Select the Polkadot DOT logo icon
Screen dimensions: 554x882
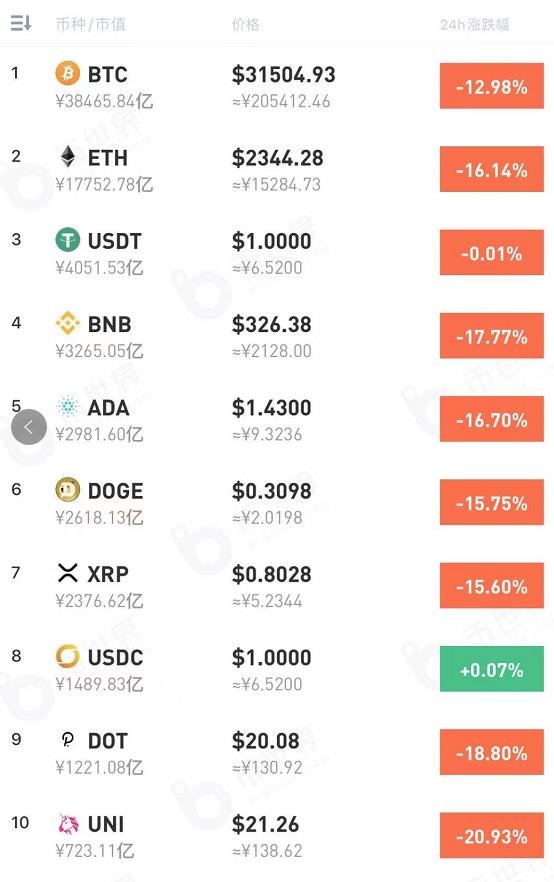click(x=67, y=740)
